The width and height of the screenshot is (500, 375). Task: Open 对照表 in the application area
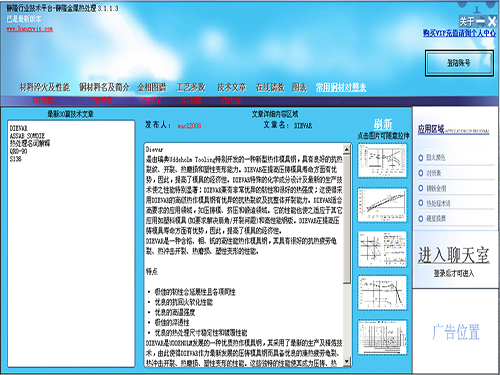point(434,173)
